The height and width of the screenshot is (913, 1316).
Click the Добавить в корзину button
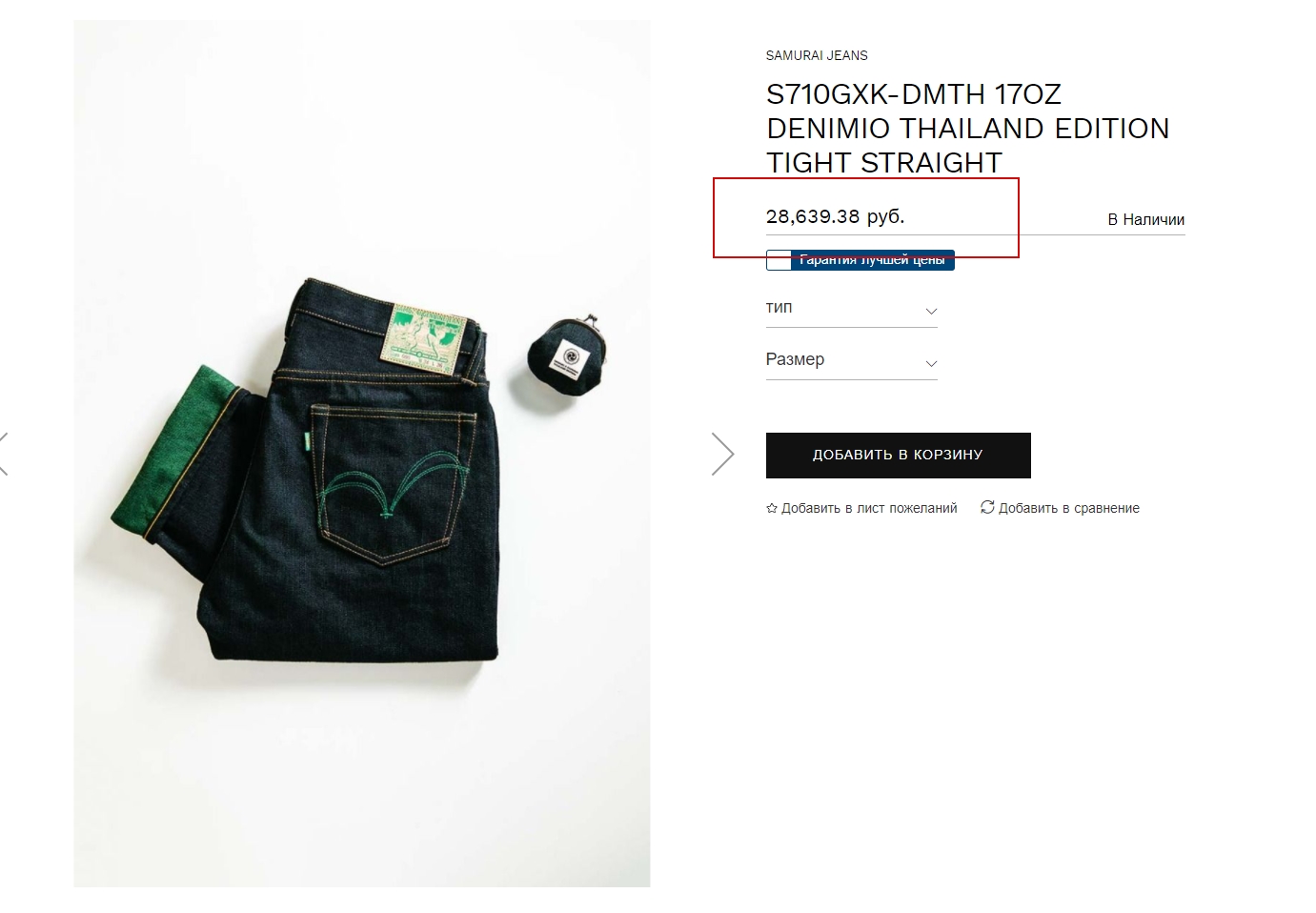[899, 456]
